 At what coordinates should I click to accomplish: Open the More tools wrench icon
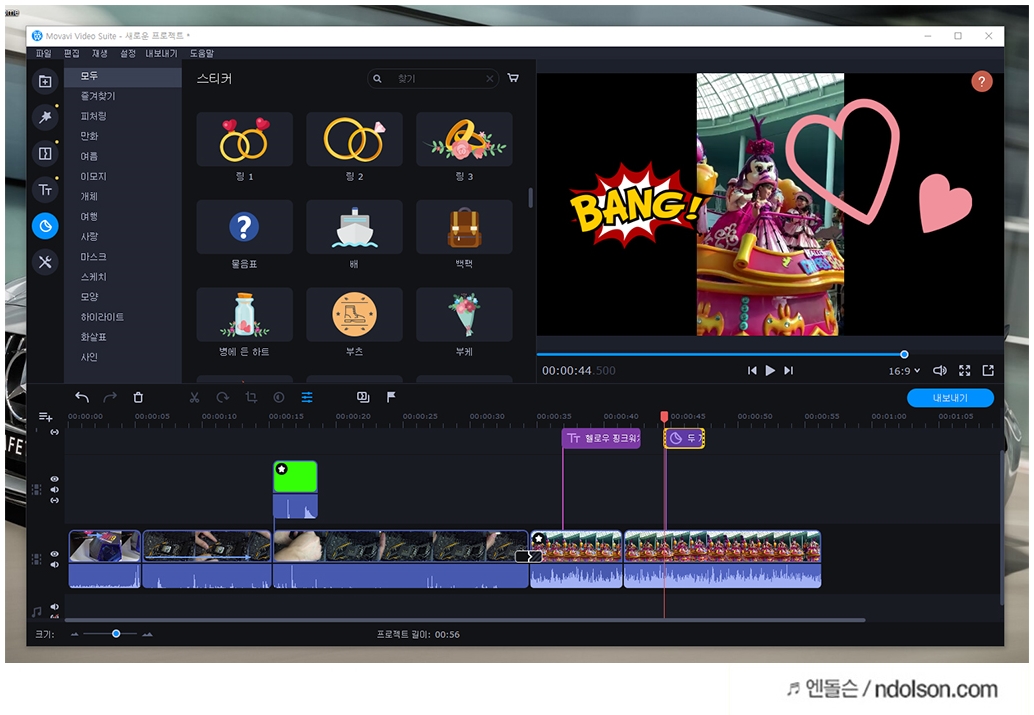point(45,263)
